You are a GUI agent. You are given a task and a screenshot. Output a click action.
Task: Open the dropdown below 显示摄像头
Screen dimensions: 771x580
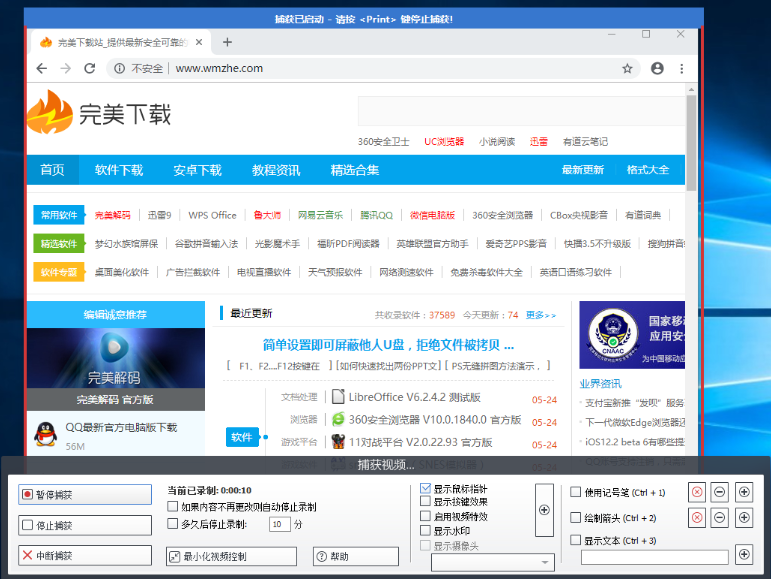tap(491, 563)
